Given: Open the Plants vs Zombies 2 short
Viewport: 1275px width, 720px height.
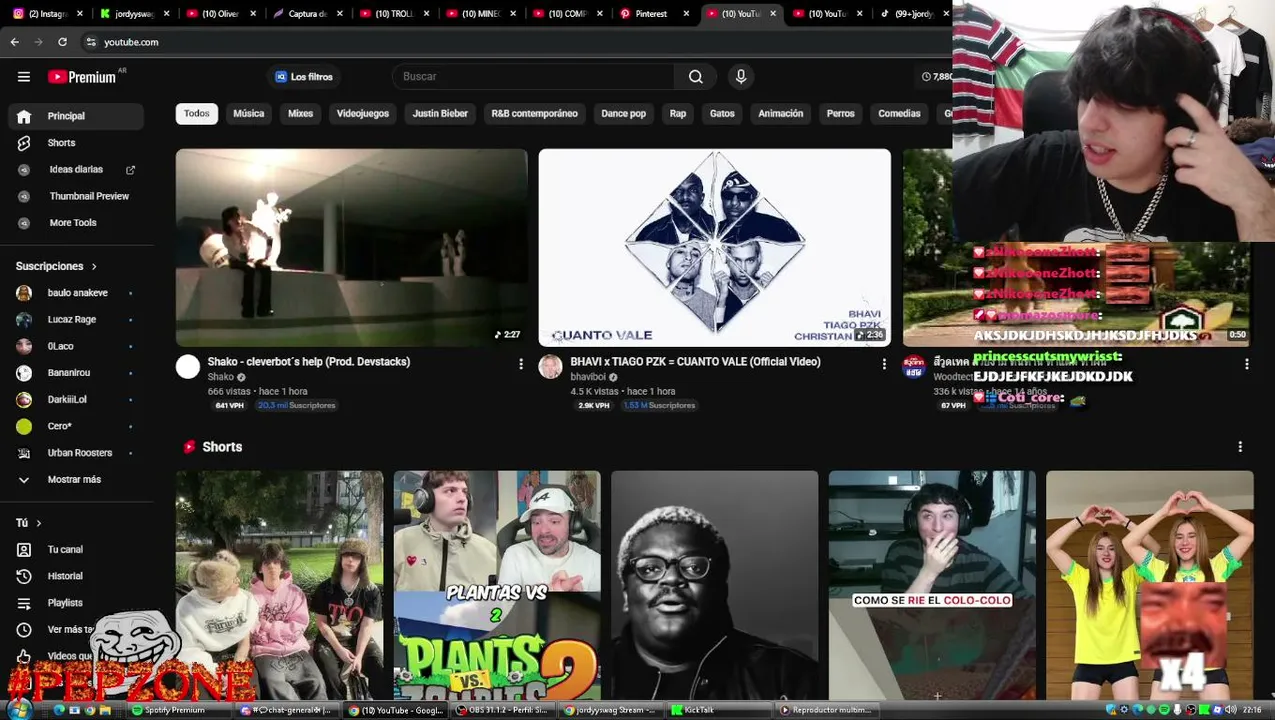Looking at the screenshot, I should pos(497,585).
